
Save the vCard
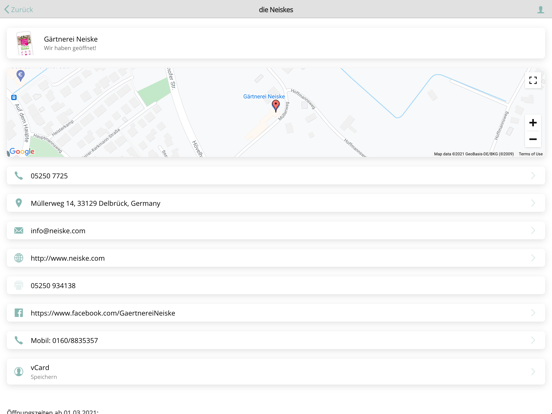(276, 372)
